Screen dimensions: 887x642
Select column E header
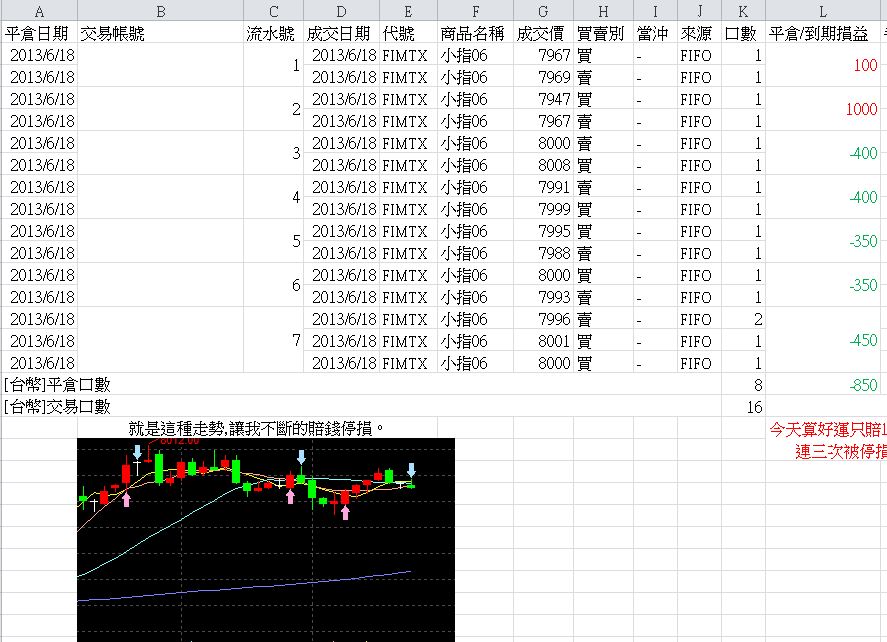(x=408, y=11)
